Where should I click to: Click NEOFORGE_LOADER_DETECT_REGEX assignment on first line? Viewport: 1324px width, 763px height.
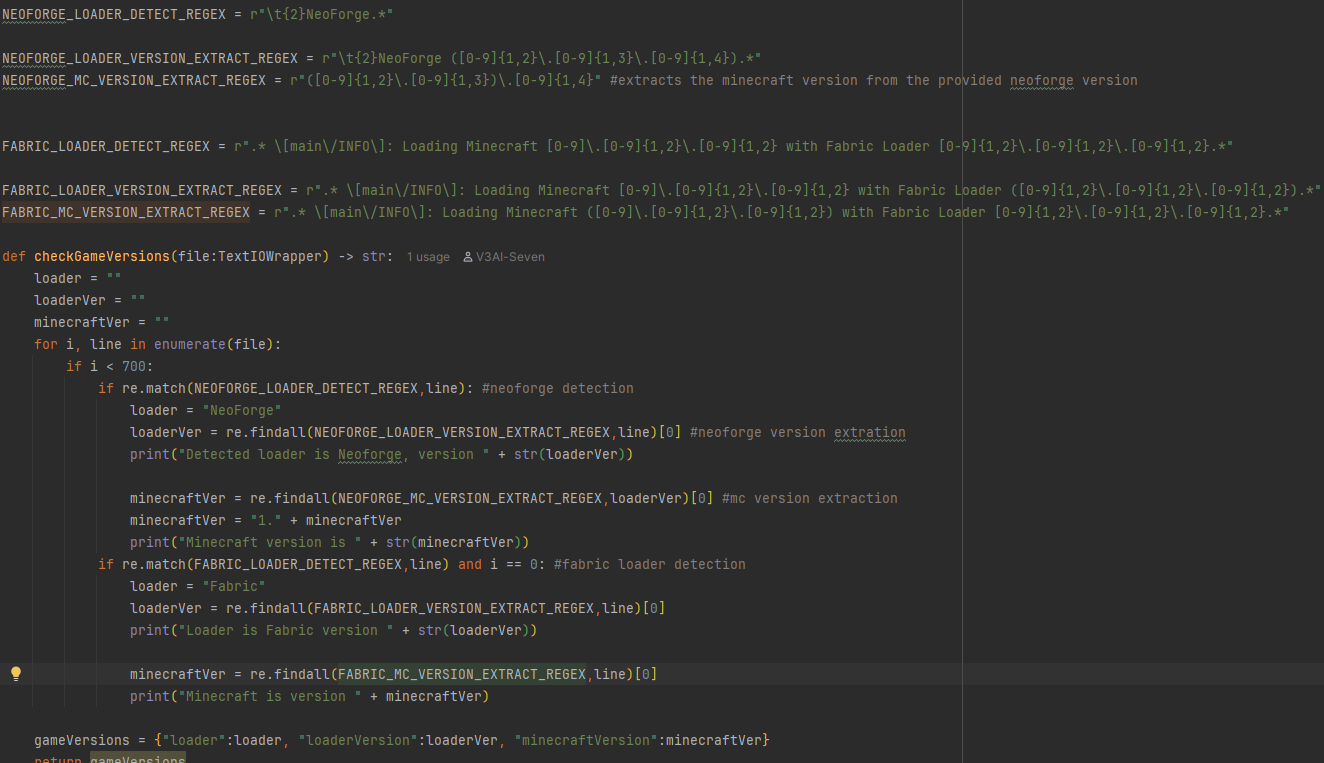(113, 14)
